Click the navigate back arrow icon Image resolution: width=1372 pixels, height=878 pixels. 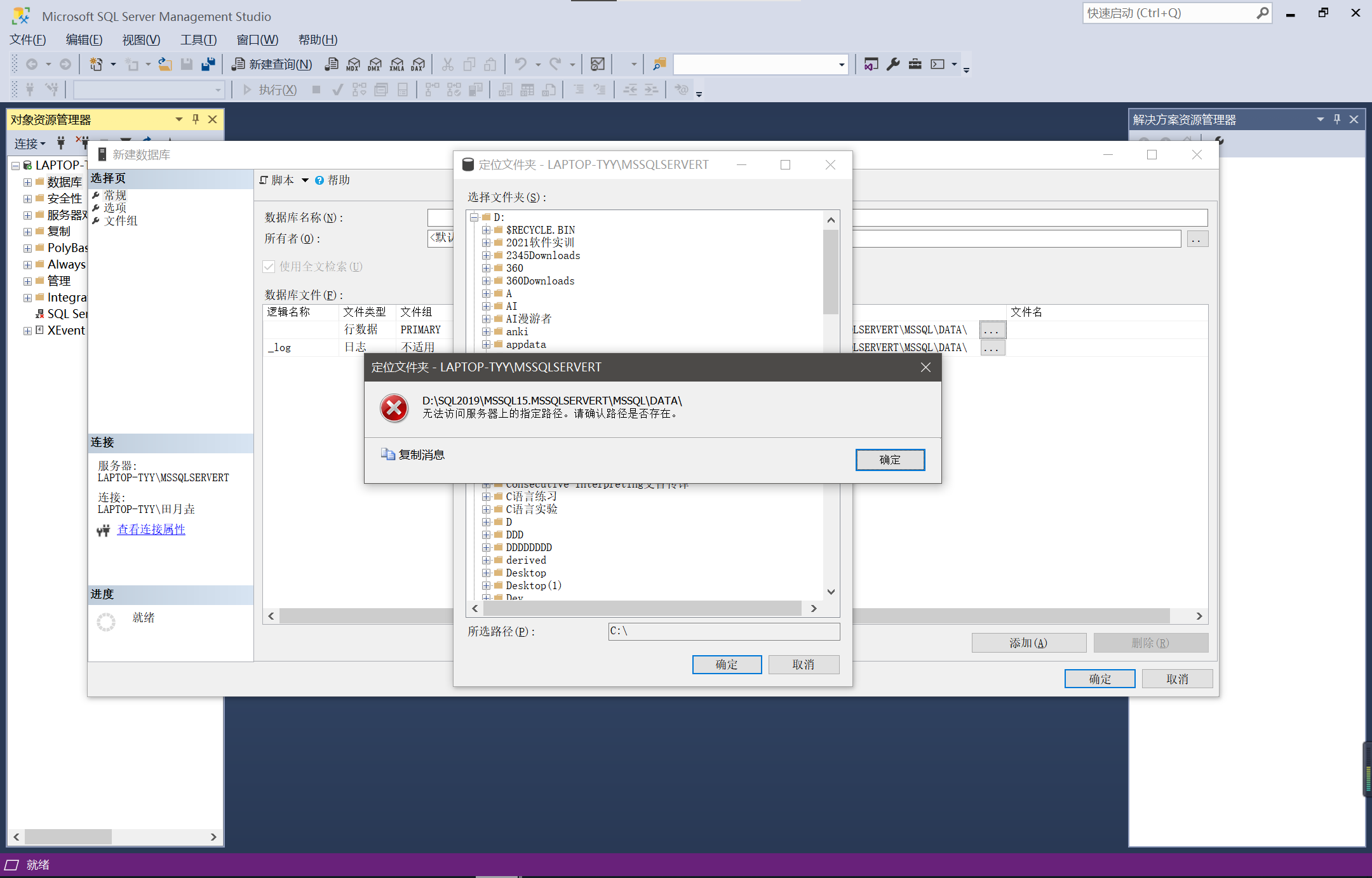(x=32, y=64)
